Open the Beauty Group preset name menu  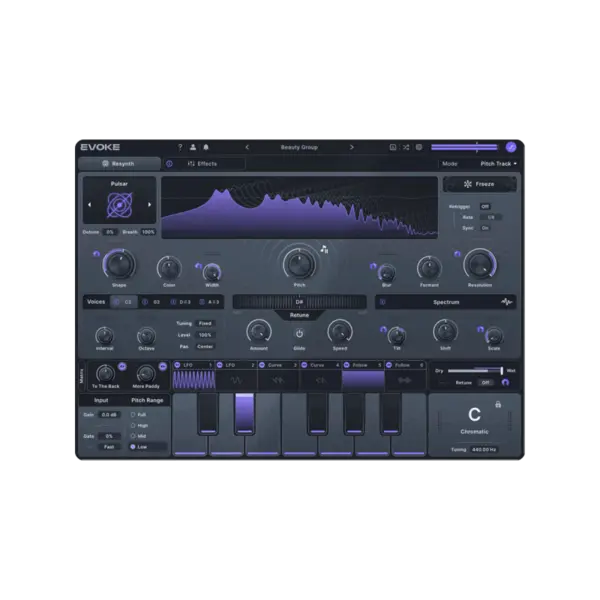click(x=299, y=147)
